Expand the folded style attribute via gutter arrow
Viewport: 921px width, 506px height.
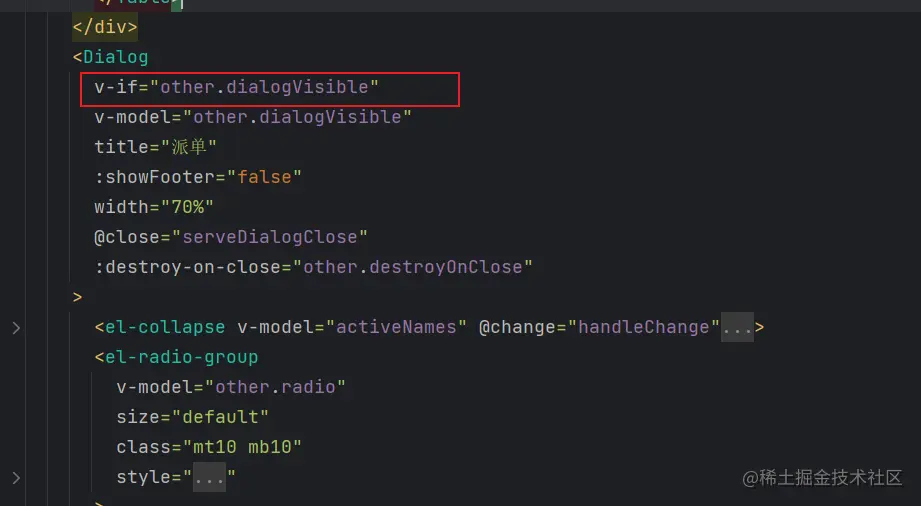click(x=16, y=478)
